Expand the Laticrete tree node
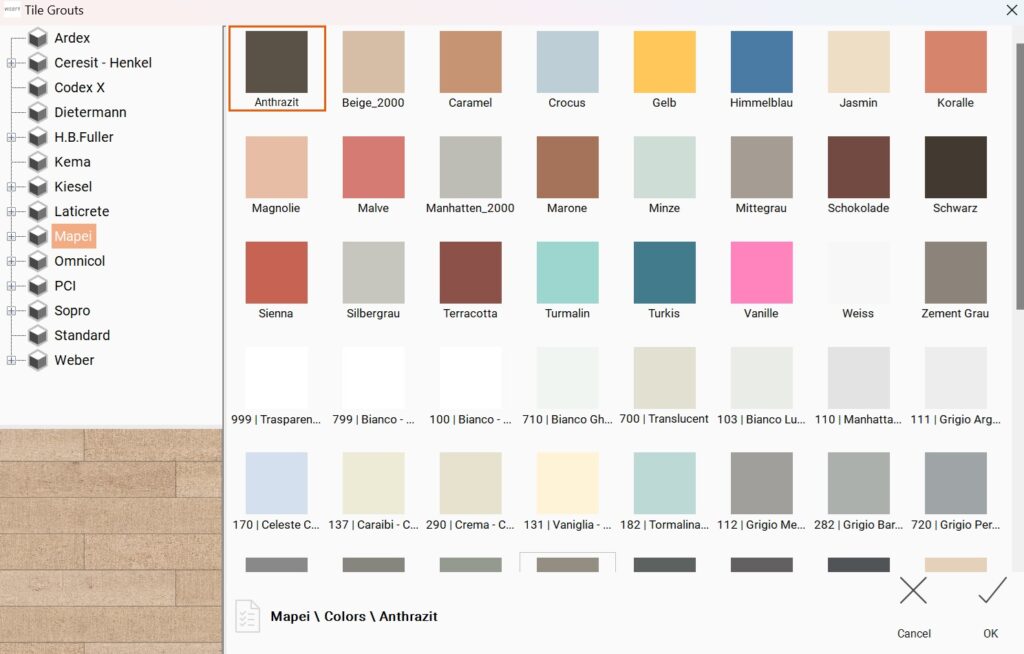This screenshot has width=1024, height=654. coord(11,212)
